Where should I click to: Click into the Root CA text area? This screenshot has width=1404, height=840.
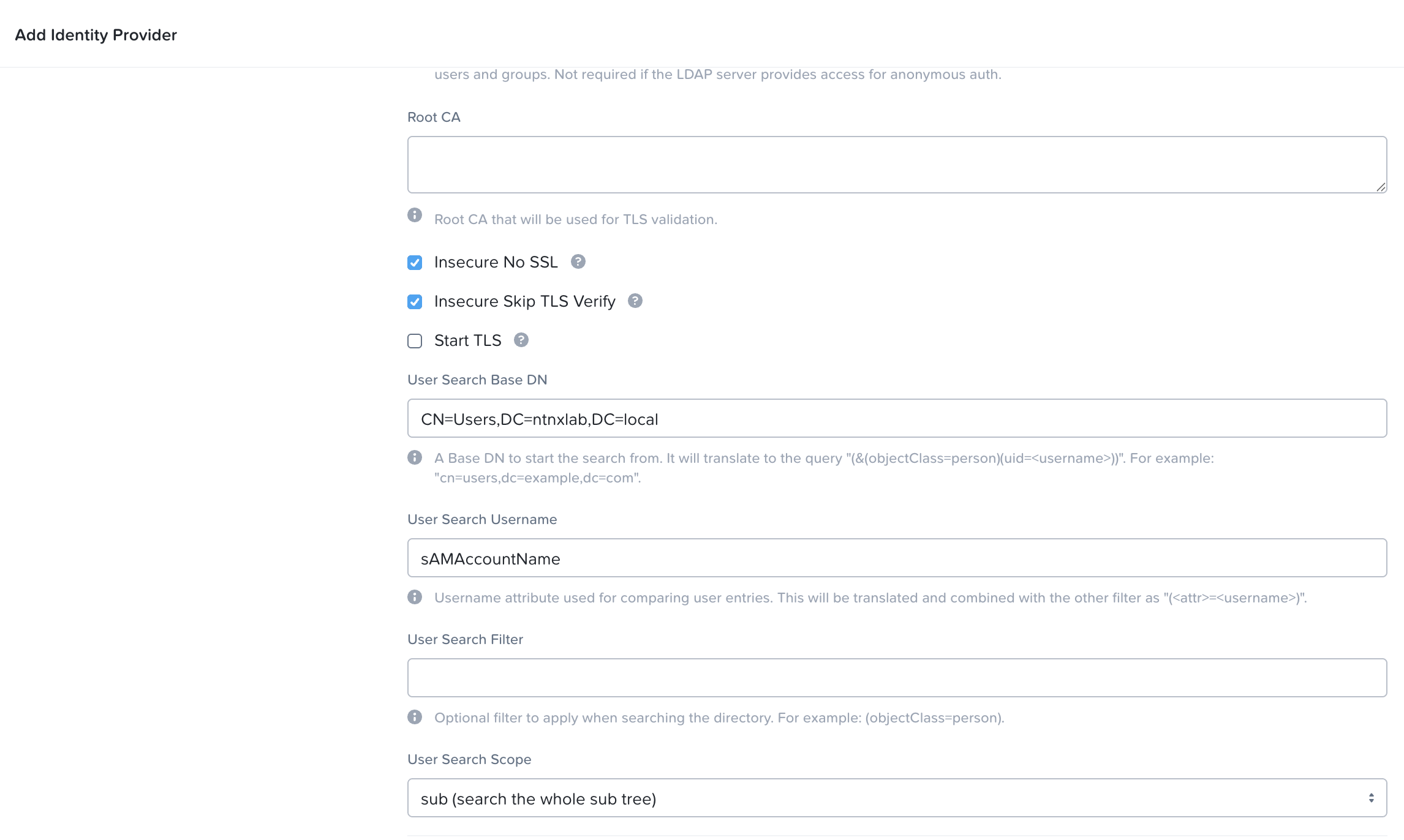click(x=897, y=165)
